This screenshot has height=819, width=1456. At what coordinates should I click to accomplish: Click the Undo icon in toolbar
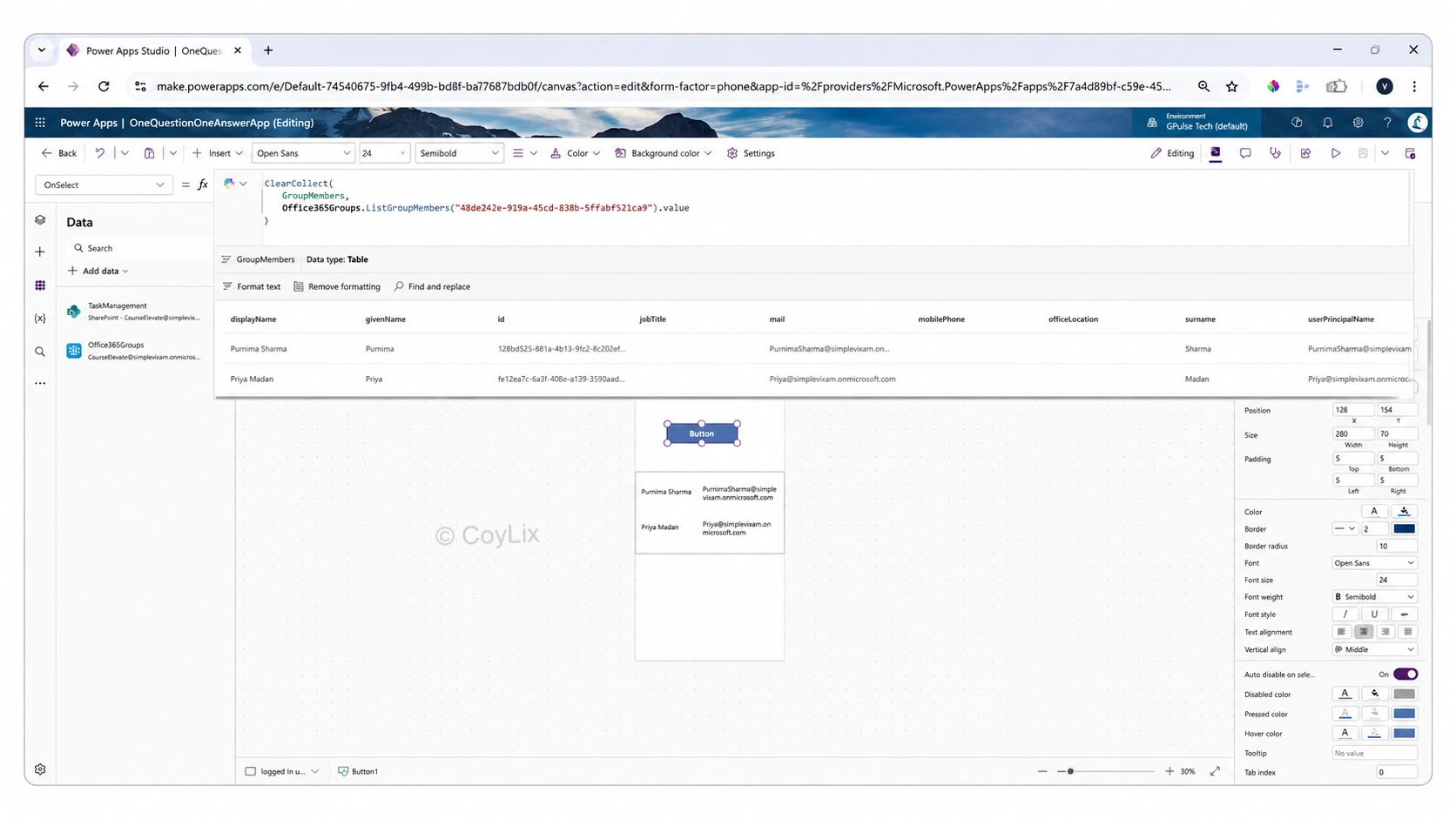click(100, 153)
